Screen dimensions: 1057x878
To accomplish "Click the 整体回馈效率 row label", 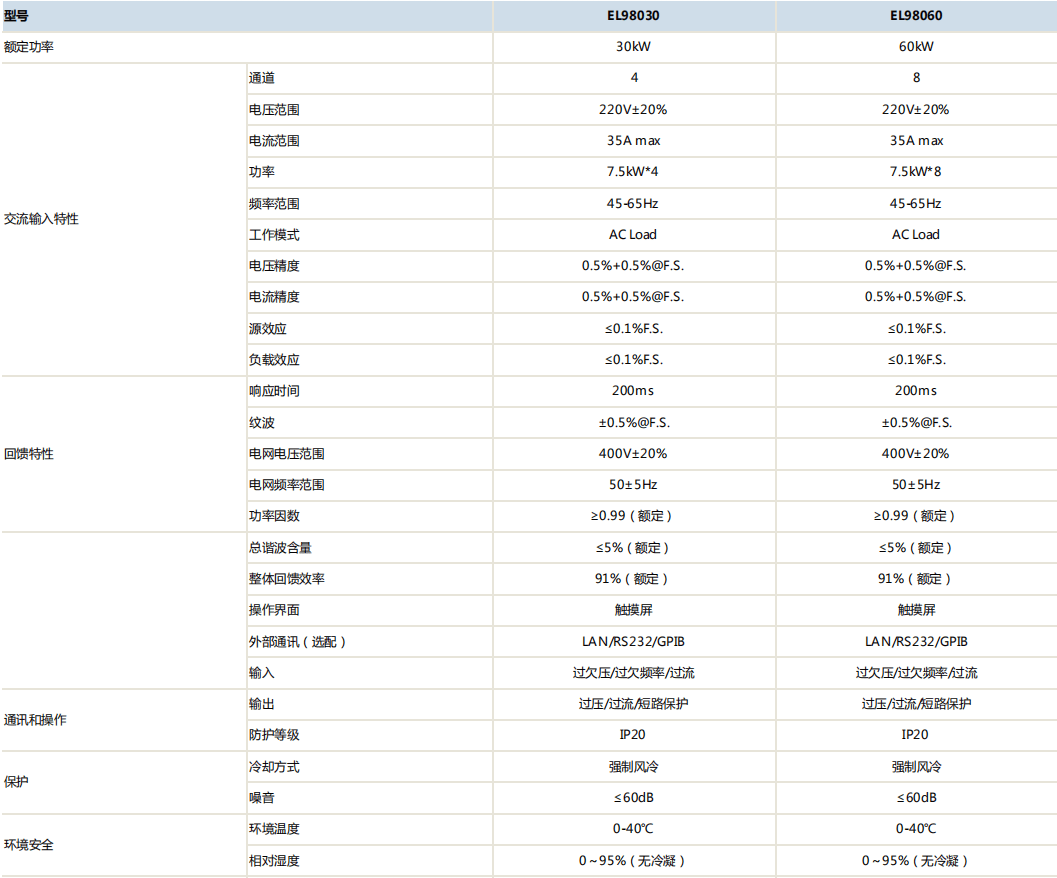I will [286, 579].
